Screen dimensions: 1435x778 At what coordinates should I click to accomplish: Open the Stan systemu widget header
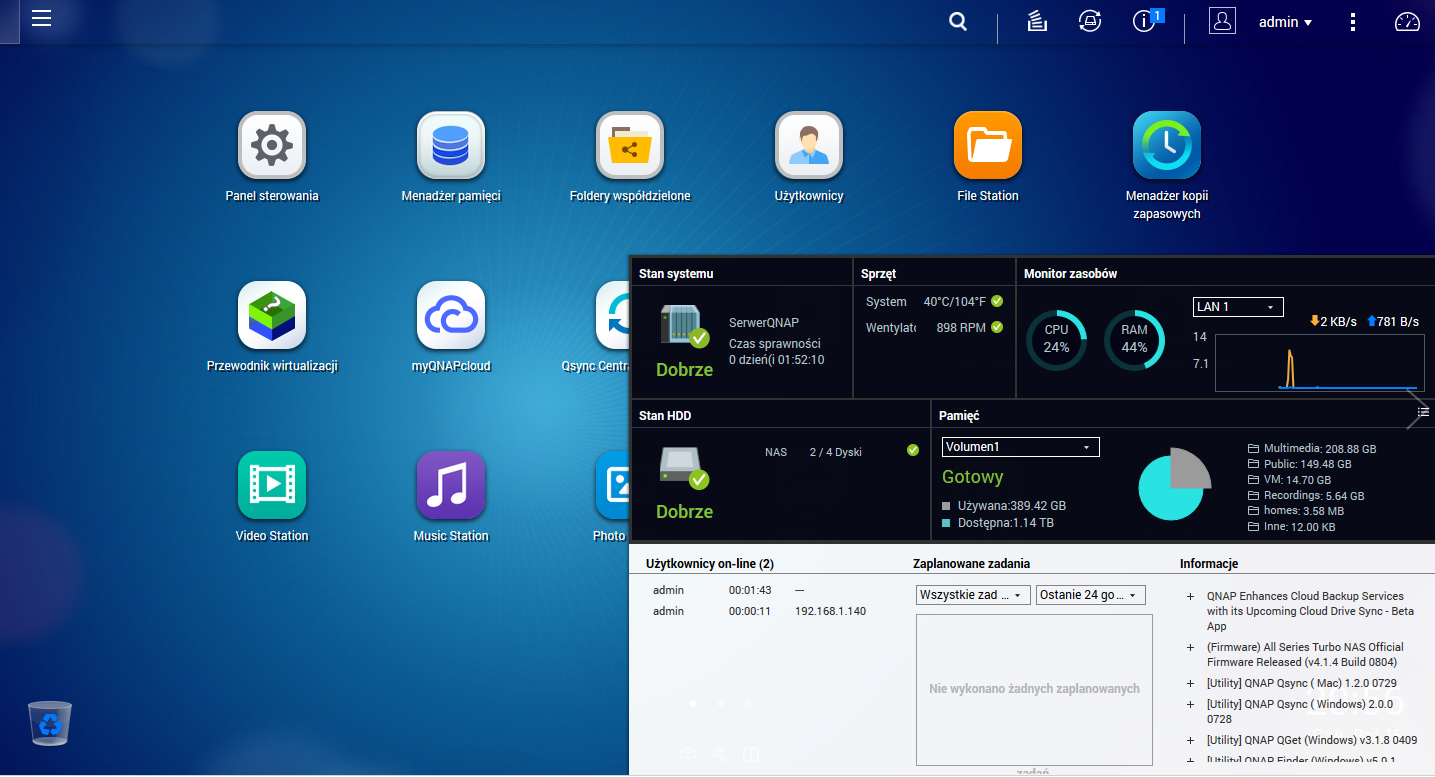tap(676, 274)
